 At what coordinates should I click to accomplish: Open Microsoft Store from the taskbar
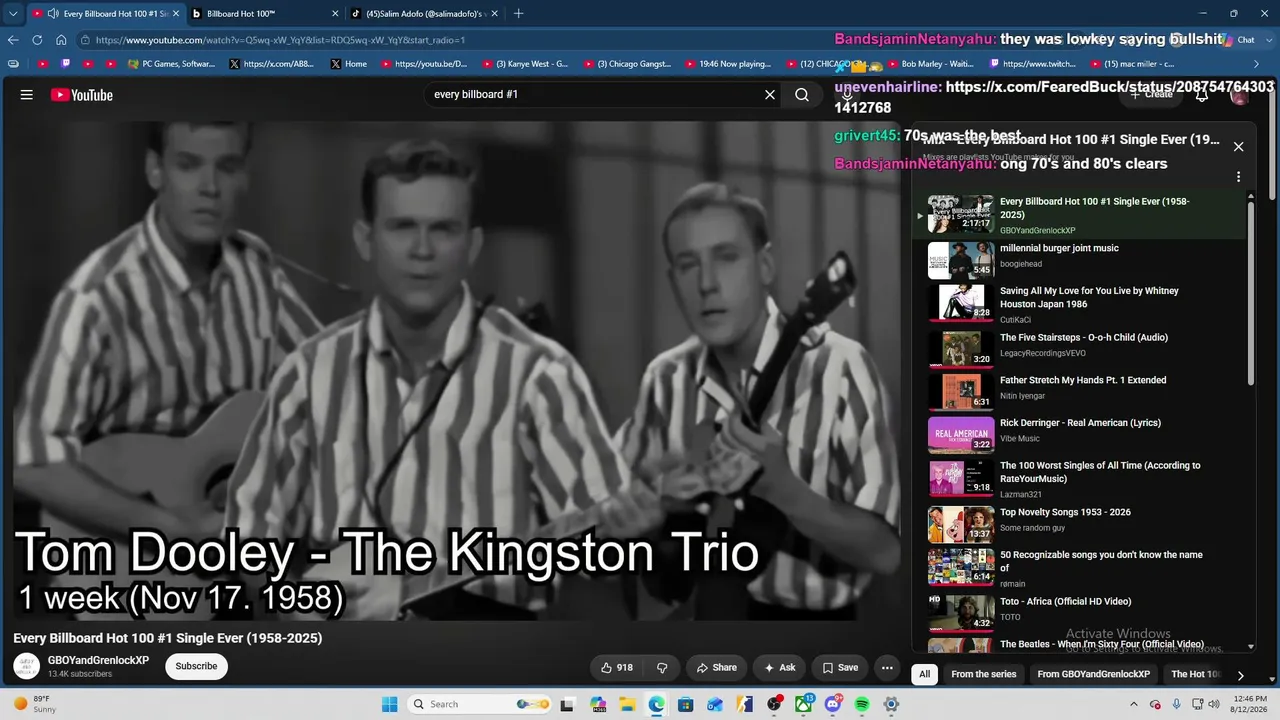tap(685, 704)
